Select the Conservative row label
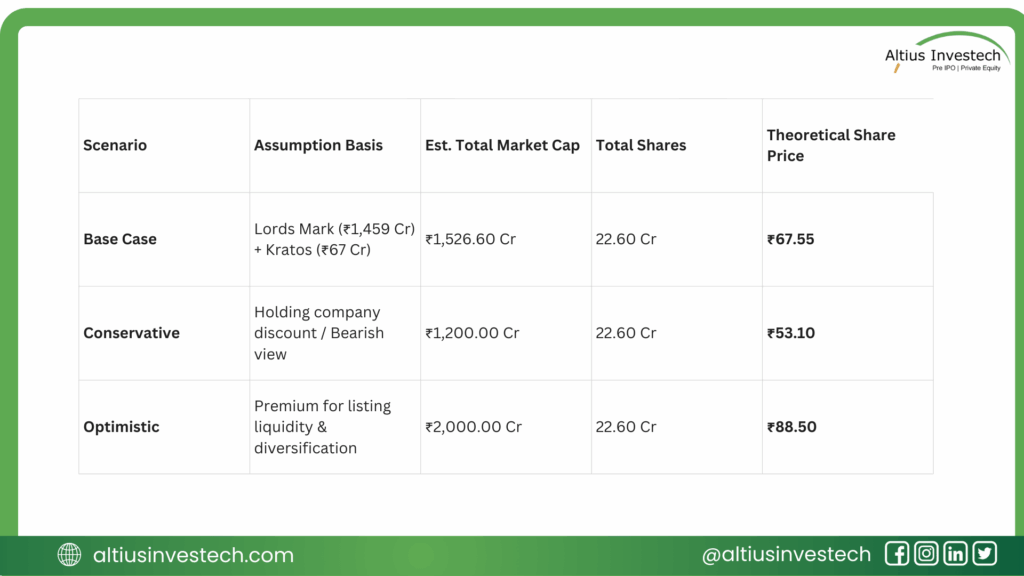Viewport: 1024px width, 576px height. [x=131, y=333]
